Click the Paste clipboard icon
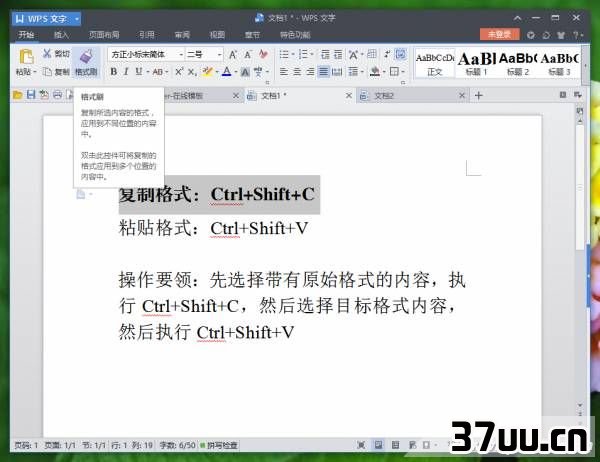Image resolution: width=600 pixels, height=462 pixels. (26, 56)
